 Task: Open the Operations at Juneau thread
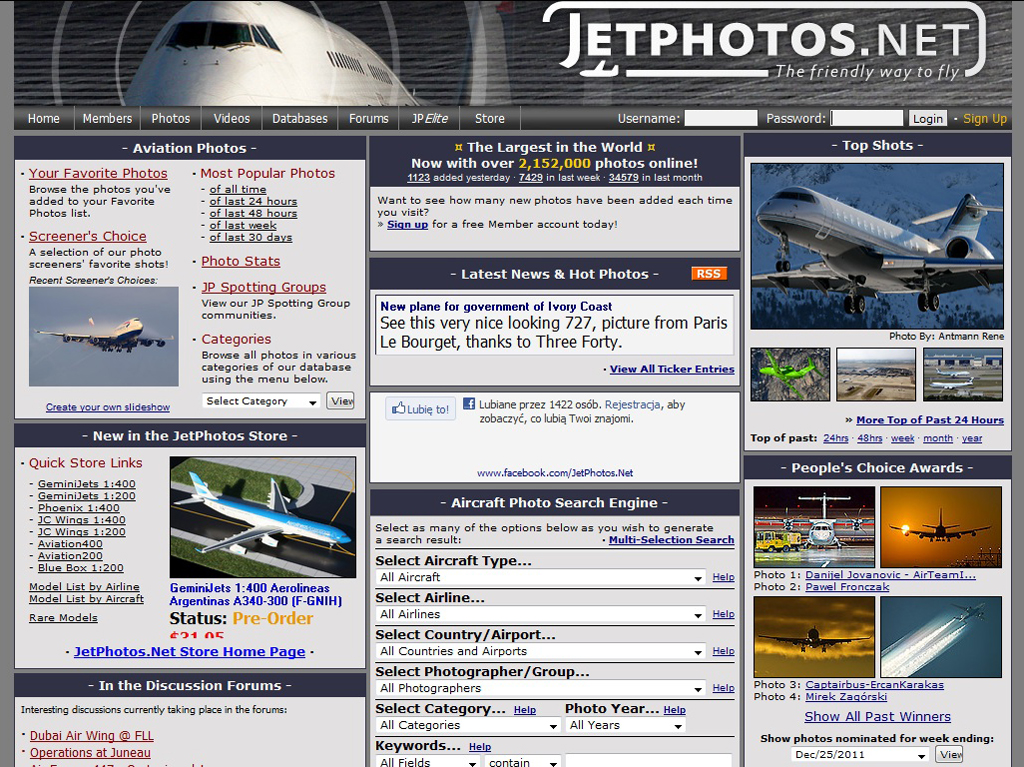coord(90,753)
